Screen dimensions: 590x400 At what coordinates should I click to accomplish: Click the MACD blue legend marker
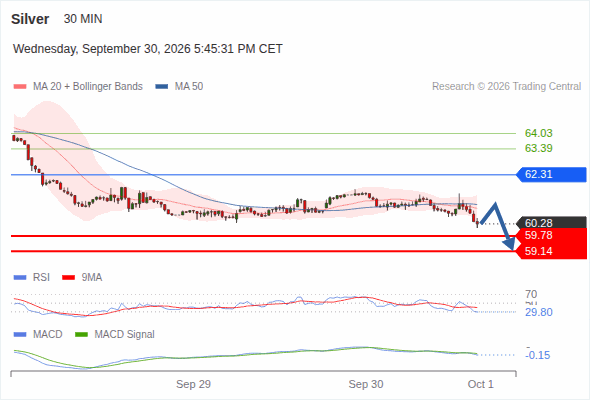[20, 335]
